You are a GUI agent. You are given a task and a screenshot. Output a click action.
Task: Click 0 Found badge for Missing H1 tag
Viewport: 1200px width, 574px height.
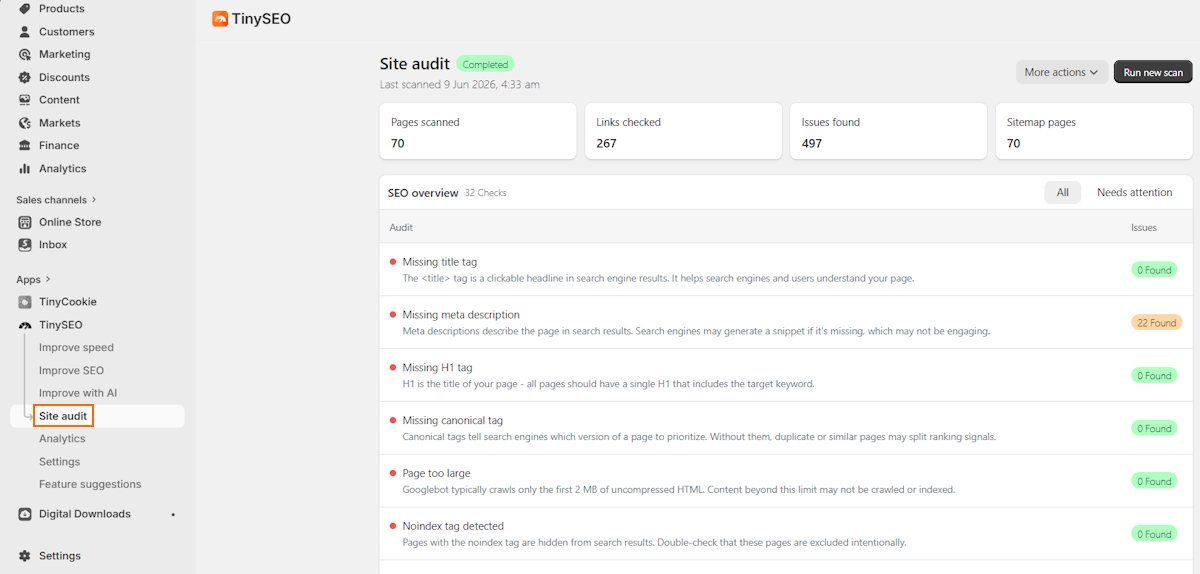[1156, 376]
